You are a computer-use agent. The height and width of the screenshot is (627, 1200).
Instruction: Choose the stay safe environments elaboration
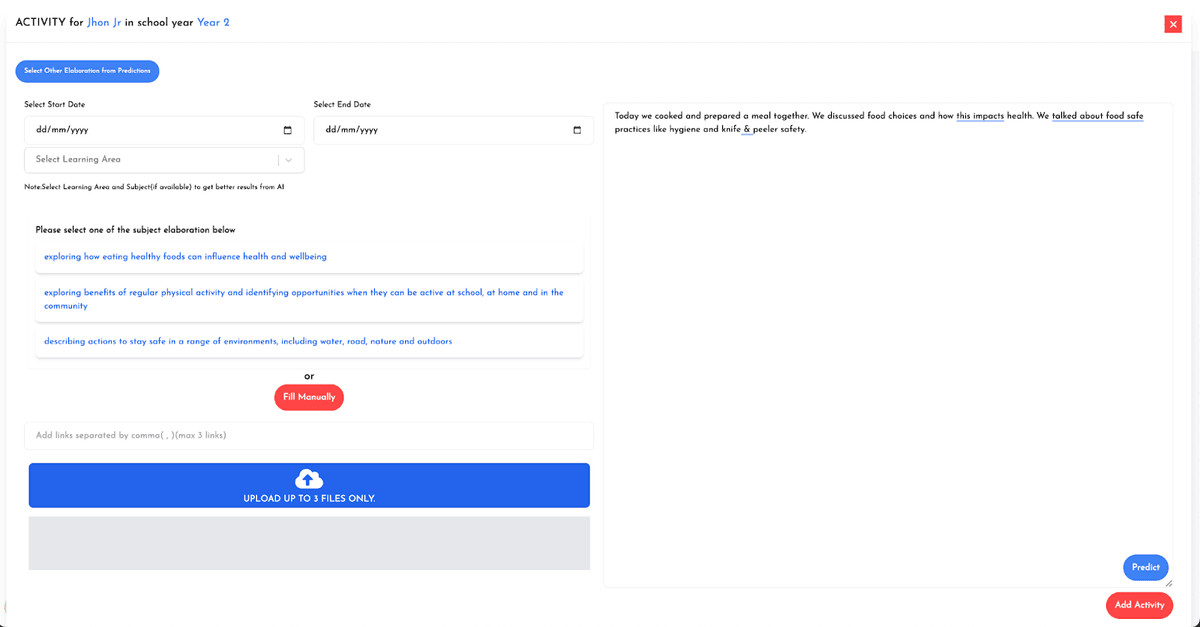(248, 342)
